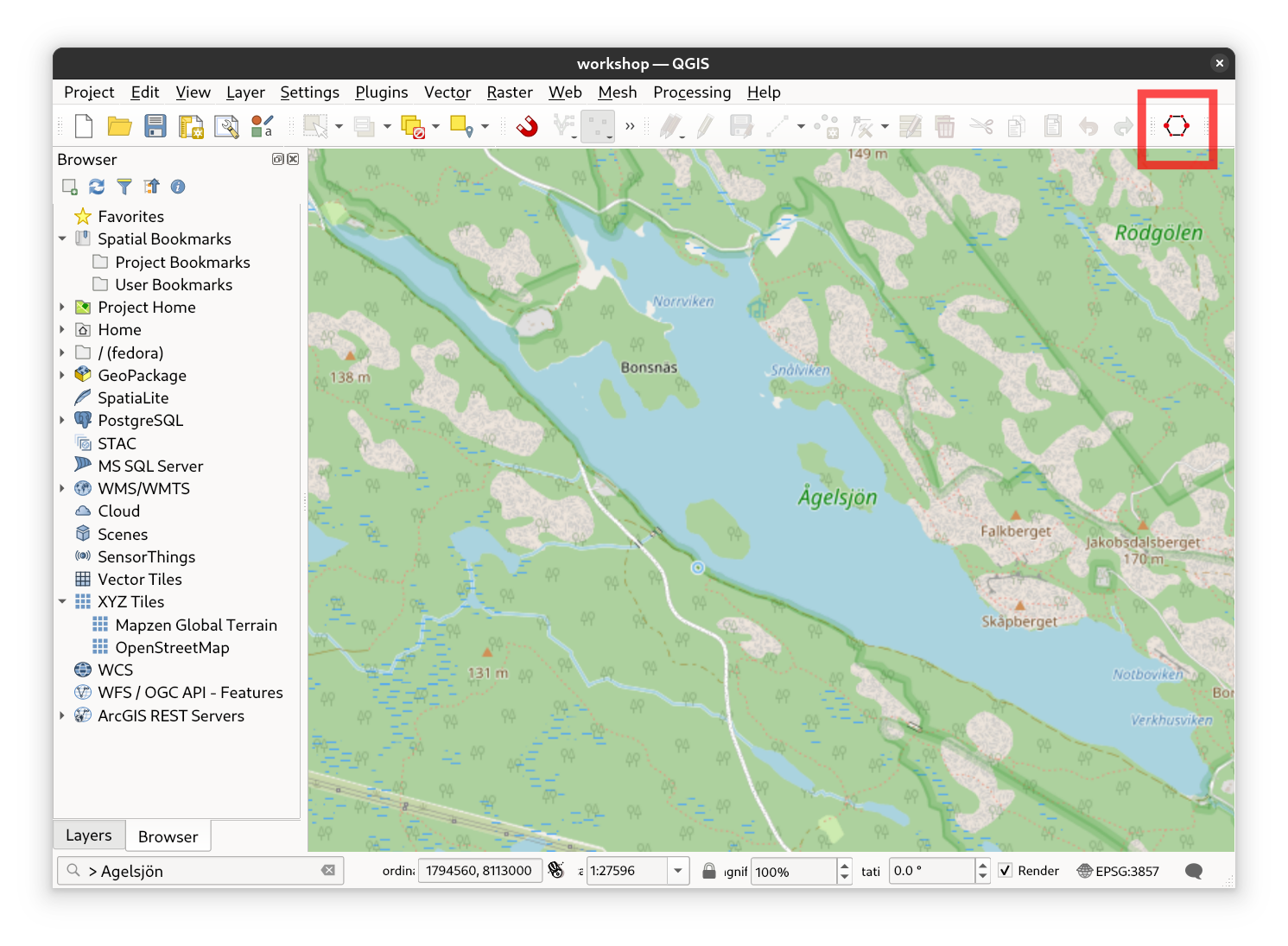Open the Style Manager icon
The width and height of the screenshot is (1288, 946).
coord(263,127)
